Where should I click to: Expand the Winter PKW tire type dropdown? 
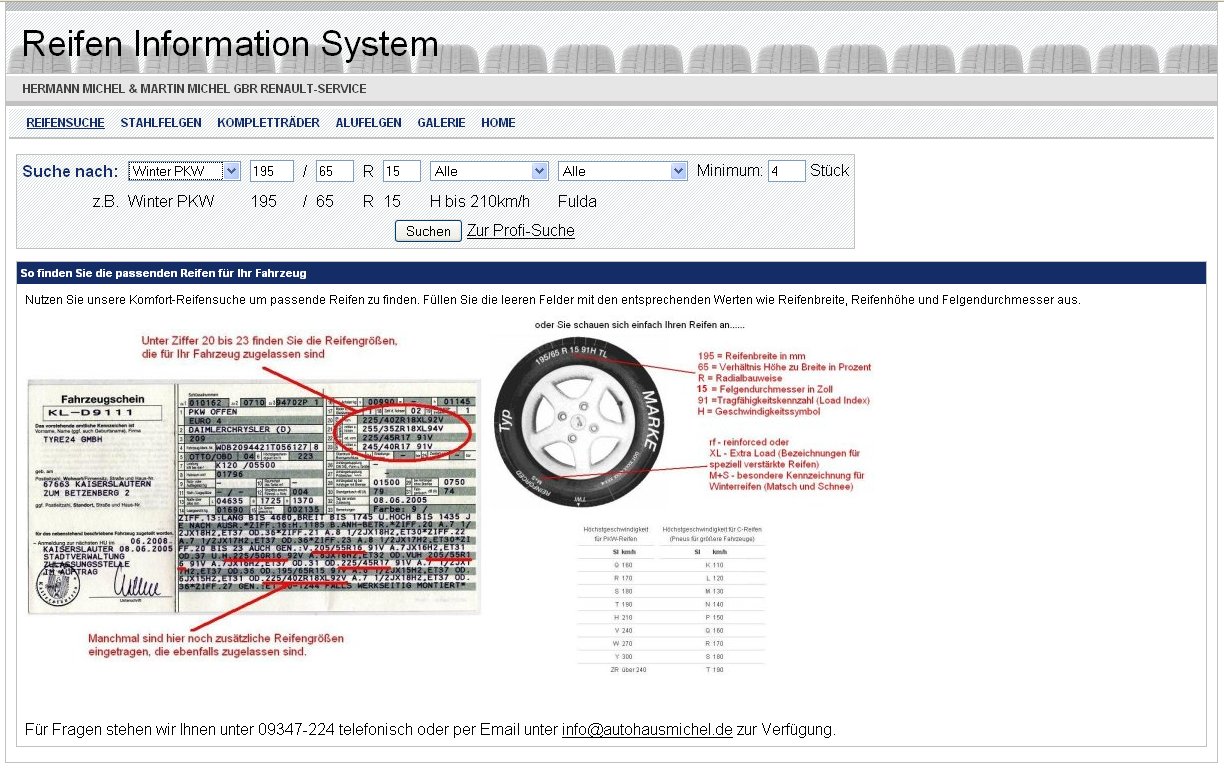click(184, 171)
